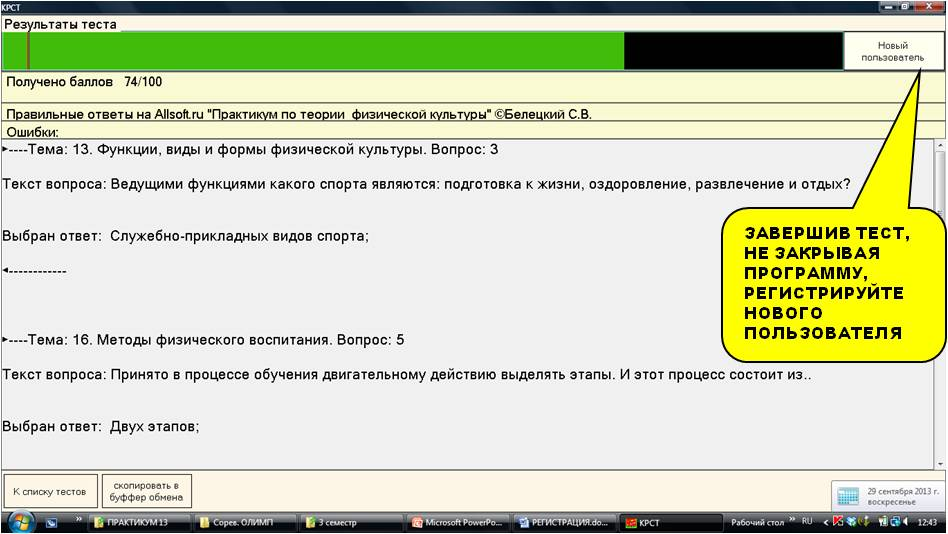948x534 pixels.
Task: Go back via К списку тестов button
Action: click(50, 491)
